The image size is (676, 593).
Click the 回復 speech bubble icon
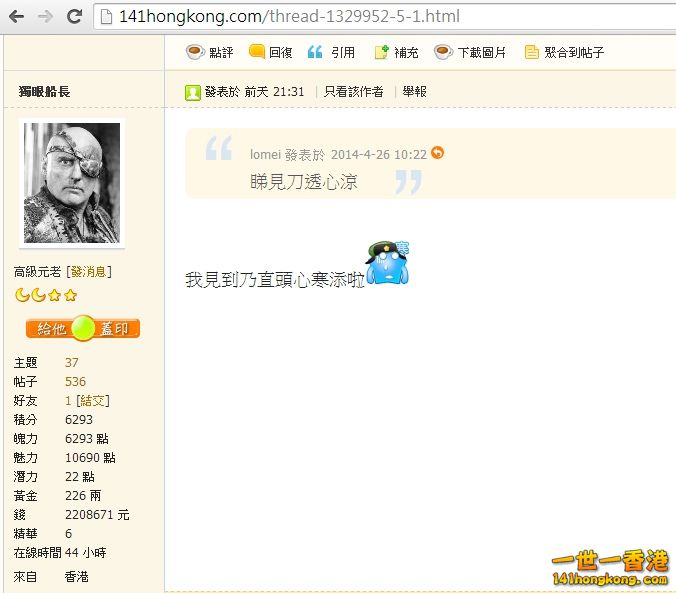tap(257, 52)
